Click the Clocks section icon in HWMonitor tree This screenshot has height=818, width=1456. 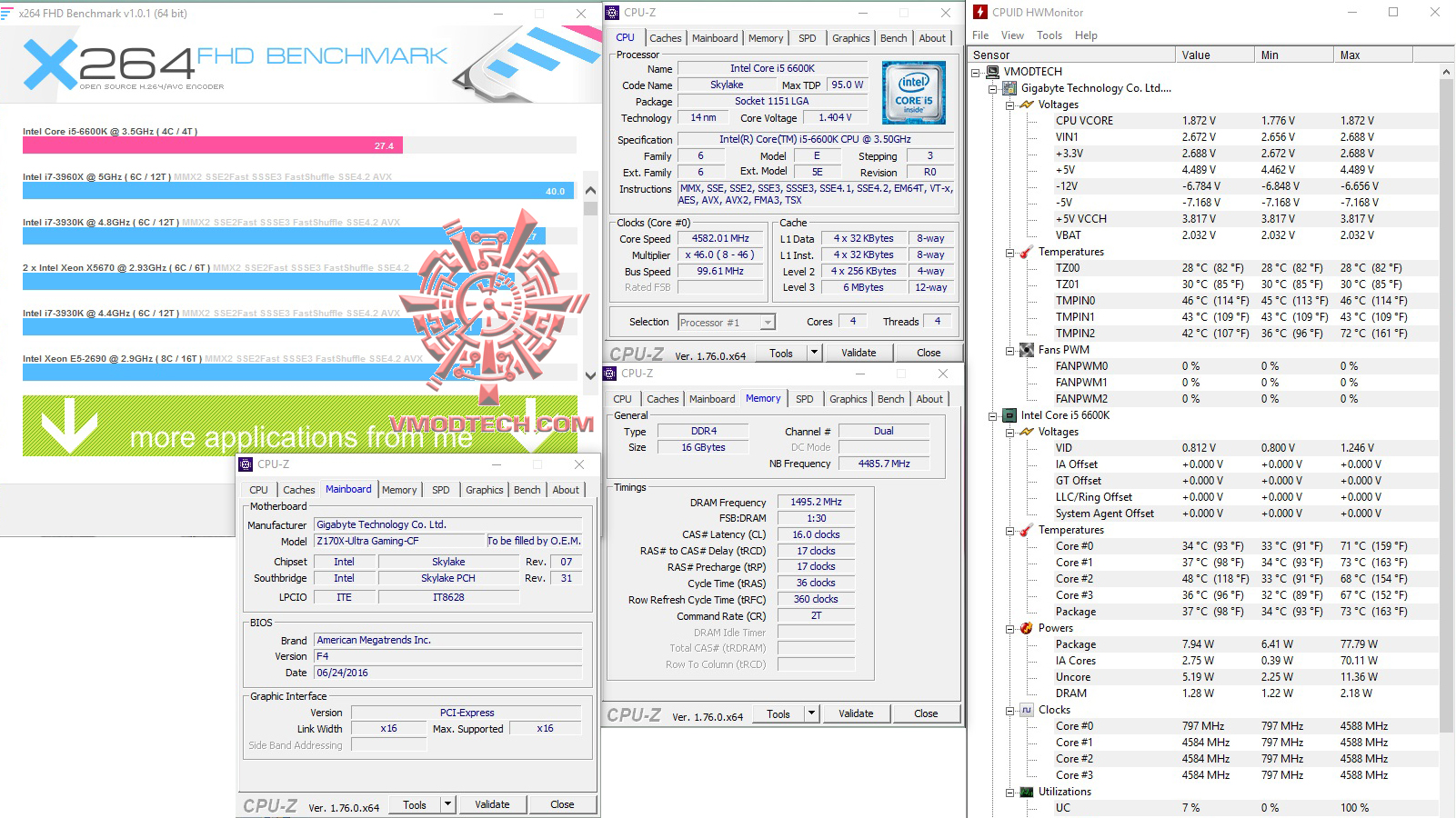(x=1029, y=709)
